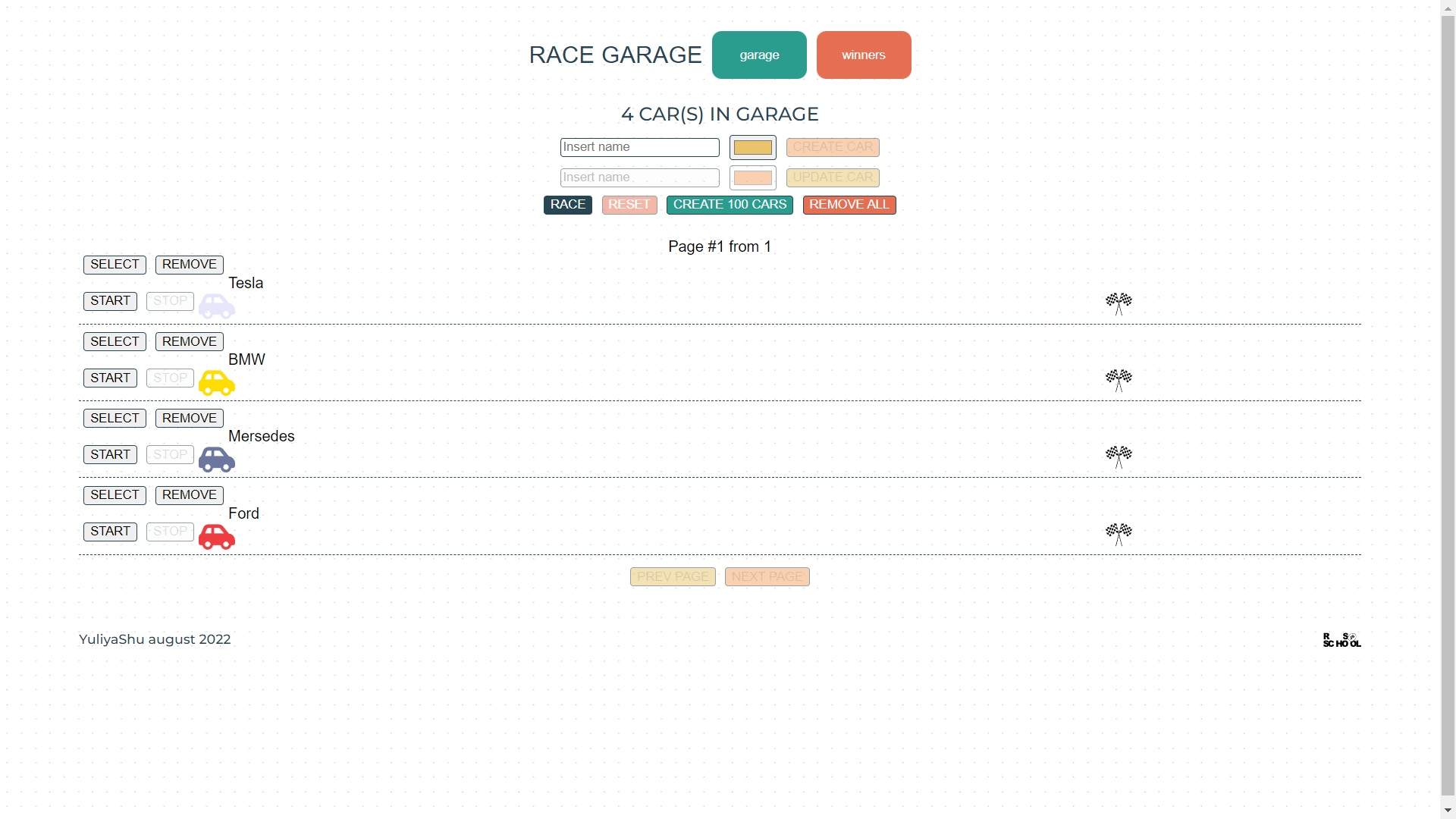
Task: Click the blue Mersedes car icon
Action: click(x=217, y=460)
